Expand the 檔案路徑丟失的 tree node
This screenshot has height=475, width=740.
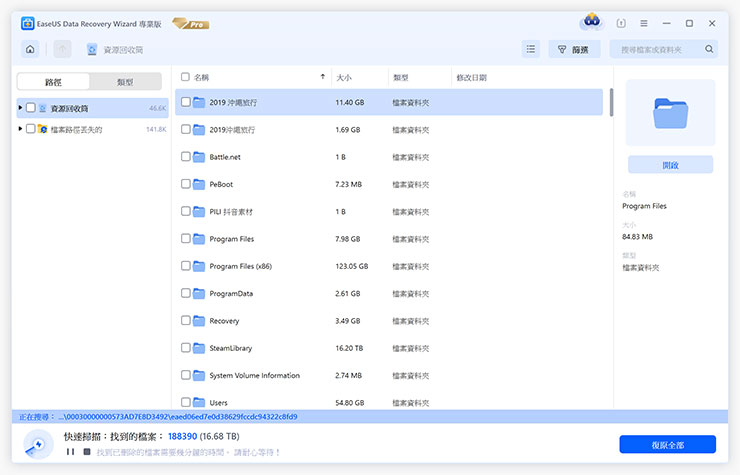[x=20, y=129]
